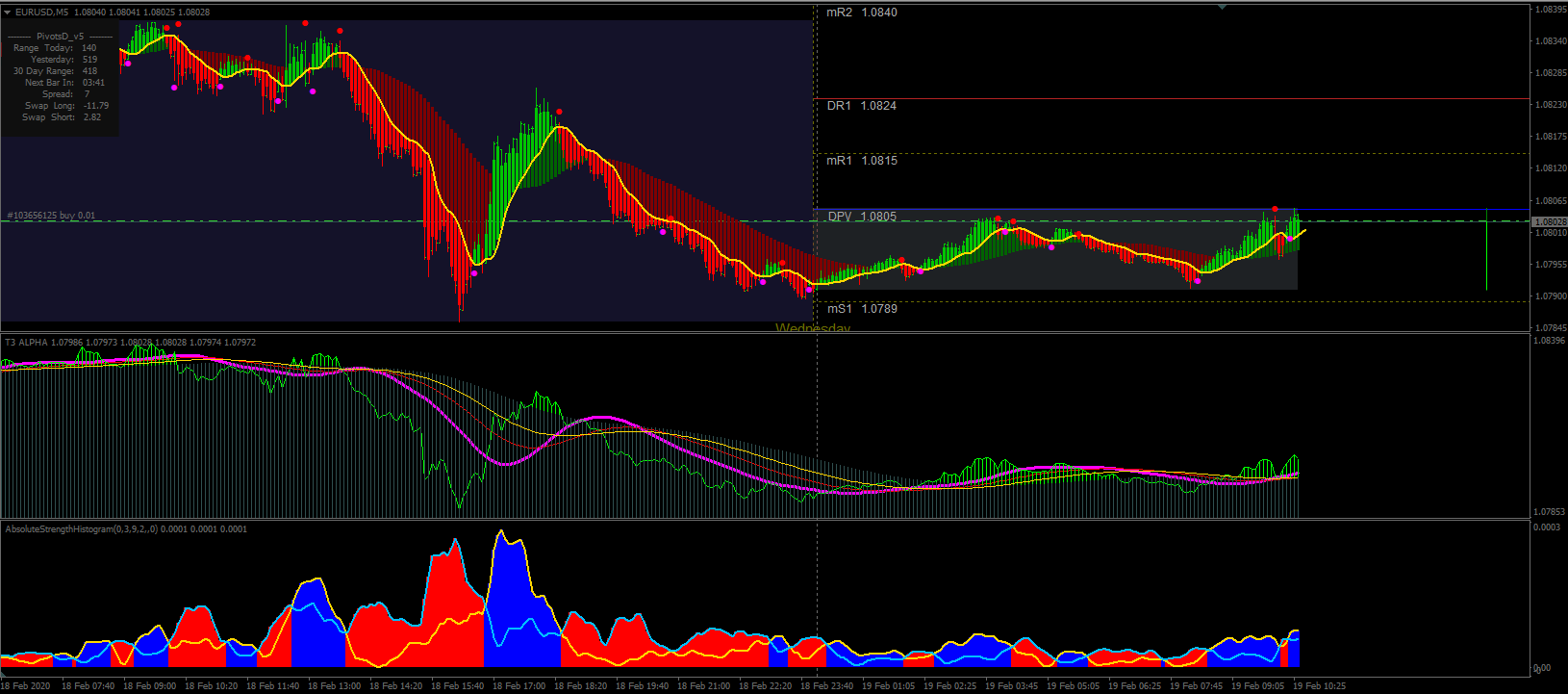Click the DPV 1.0805 pivot label
The image size is (1568, 694).
coord(862,217)
